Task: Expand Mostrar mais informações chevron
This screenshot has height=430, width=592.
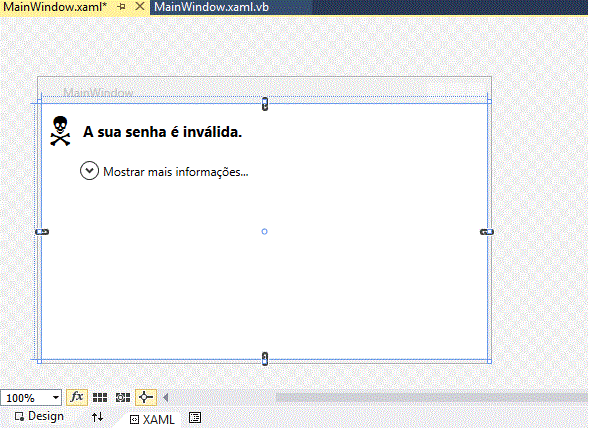Action: pyautogui.click(x=89, y=171)
